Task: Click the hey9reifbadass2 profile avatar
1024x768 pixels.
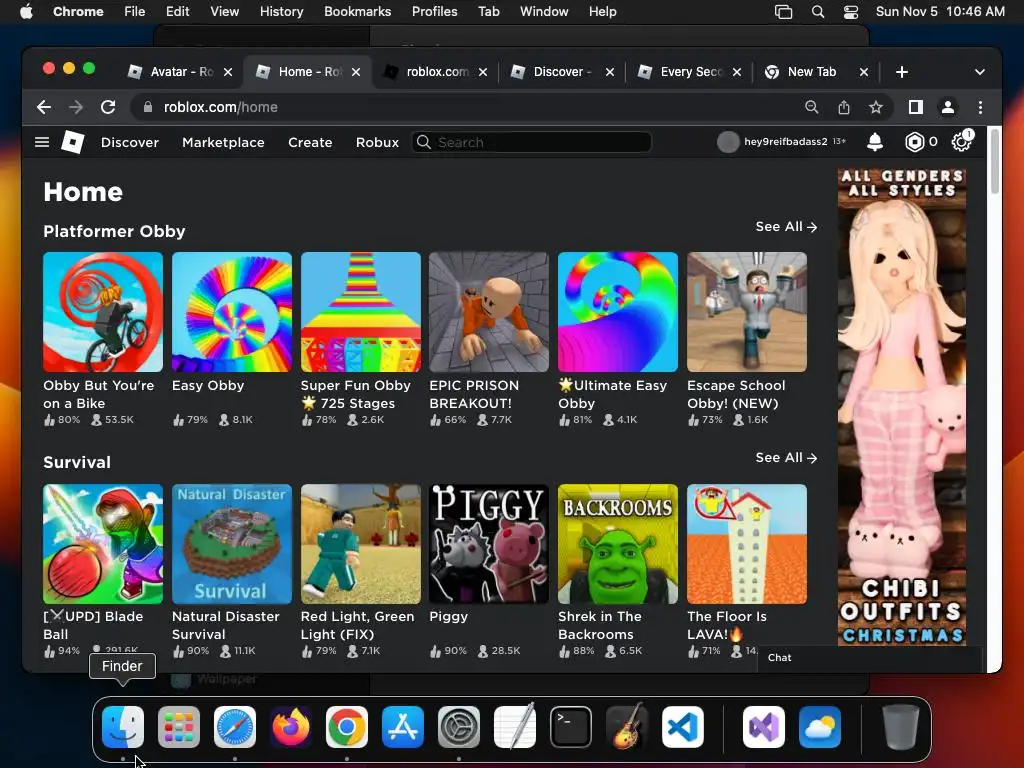Action: (x=728, y=142)
